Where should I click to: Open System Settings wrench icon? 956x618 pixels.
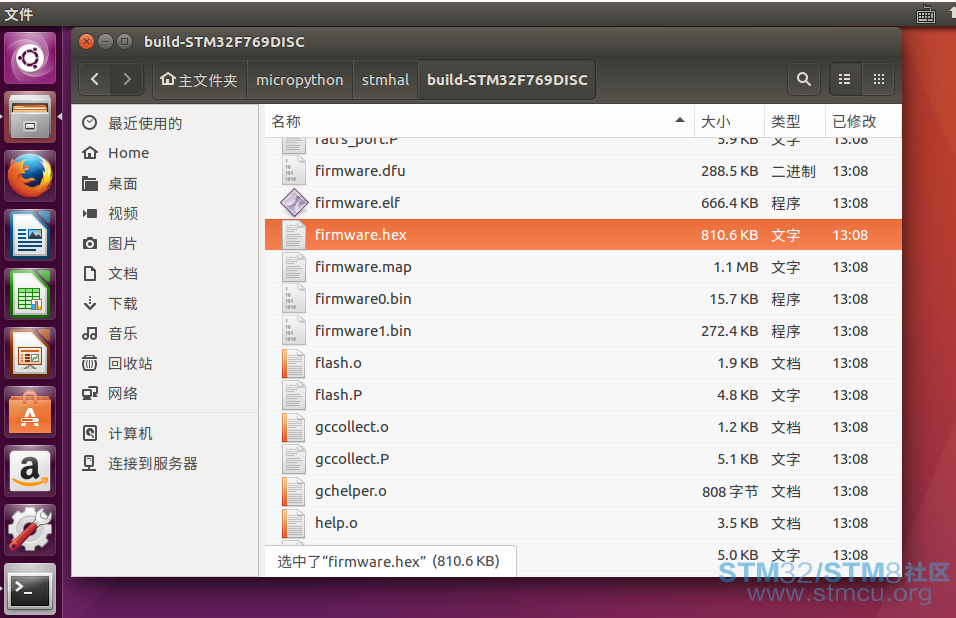pos(30,530)
